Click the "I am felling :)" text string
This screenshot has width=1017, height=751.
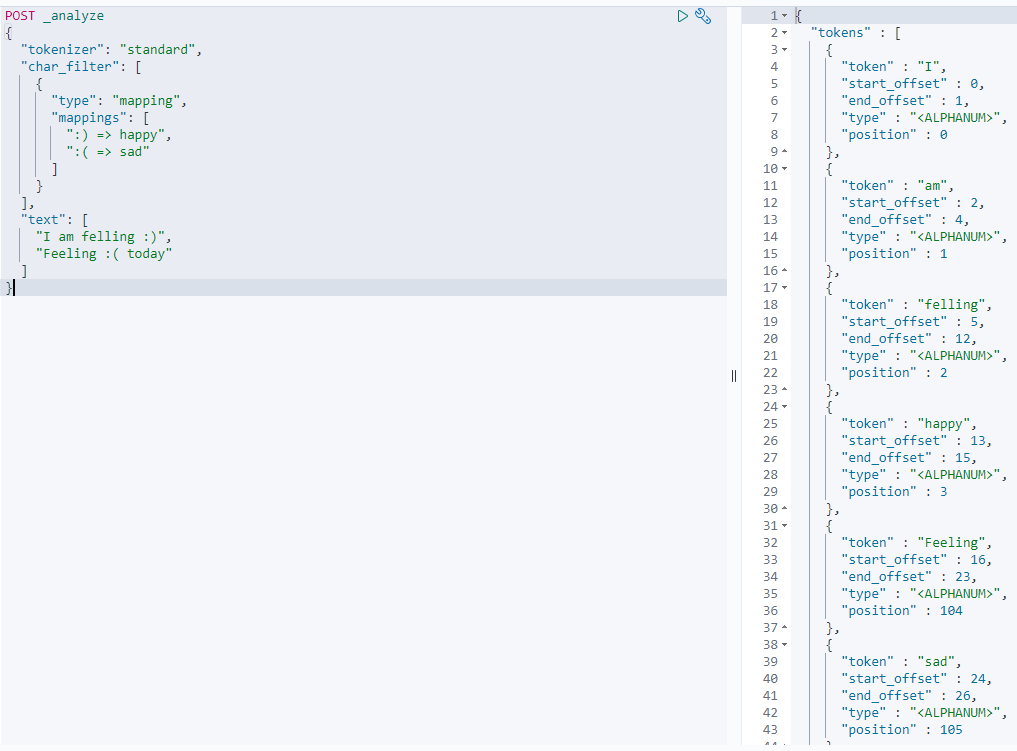pyautogui.click(x=104, y=237)
